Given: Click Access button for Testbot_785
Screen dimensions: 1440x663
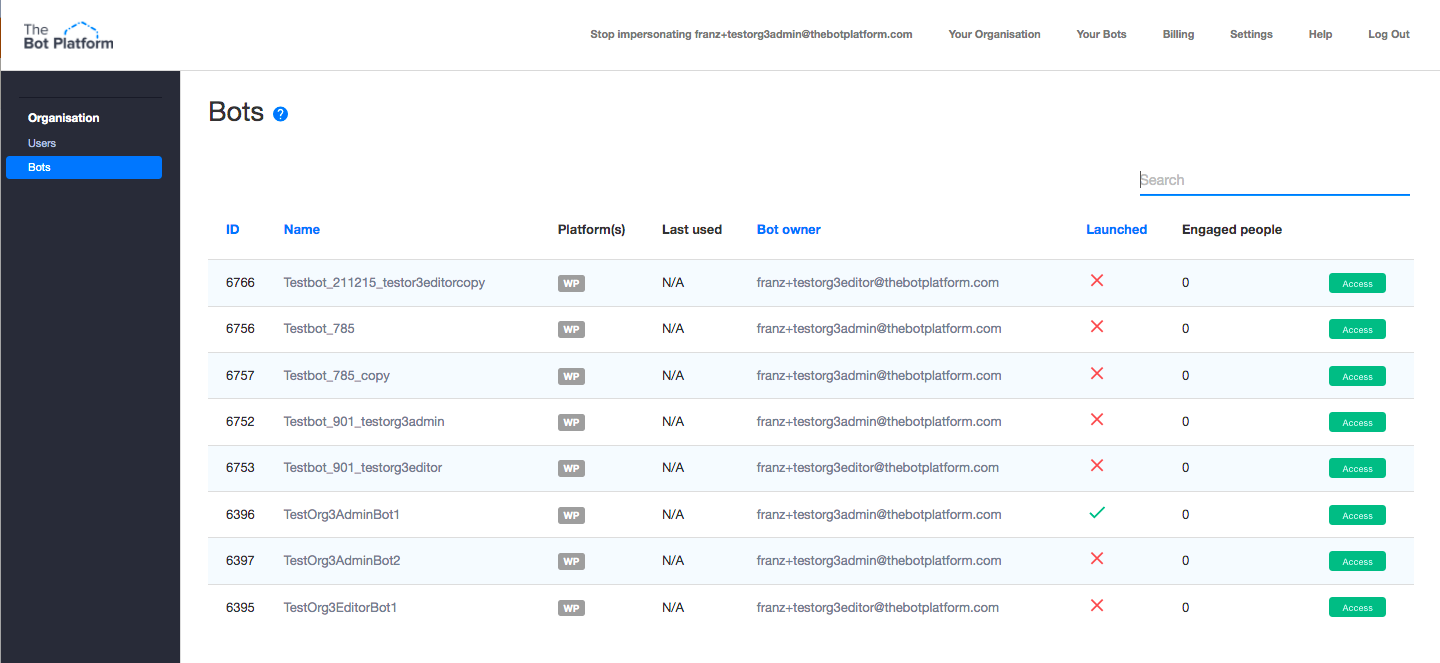Looking at the screenshot, I should tap(1357, 329).
